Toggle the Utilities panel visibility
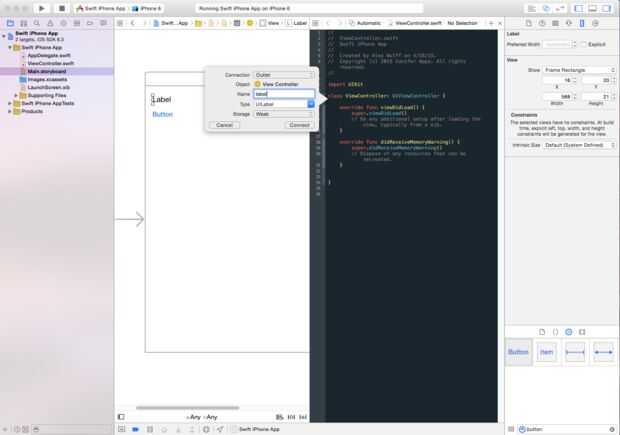Viewport: 620px width, 435px height. pos(607,8)
